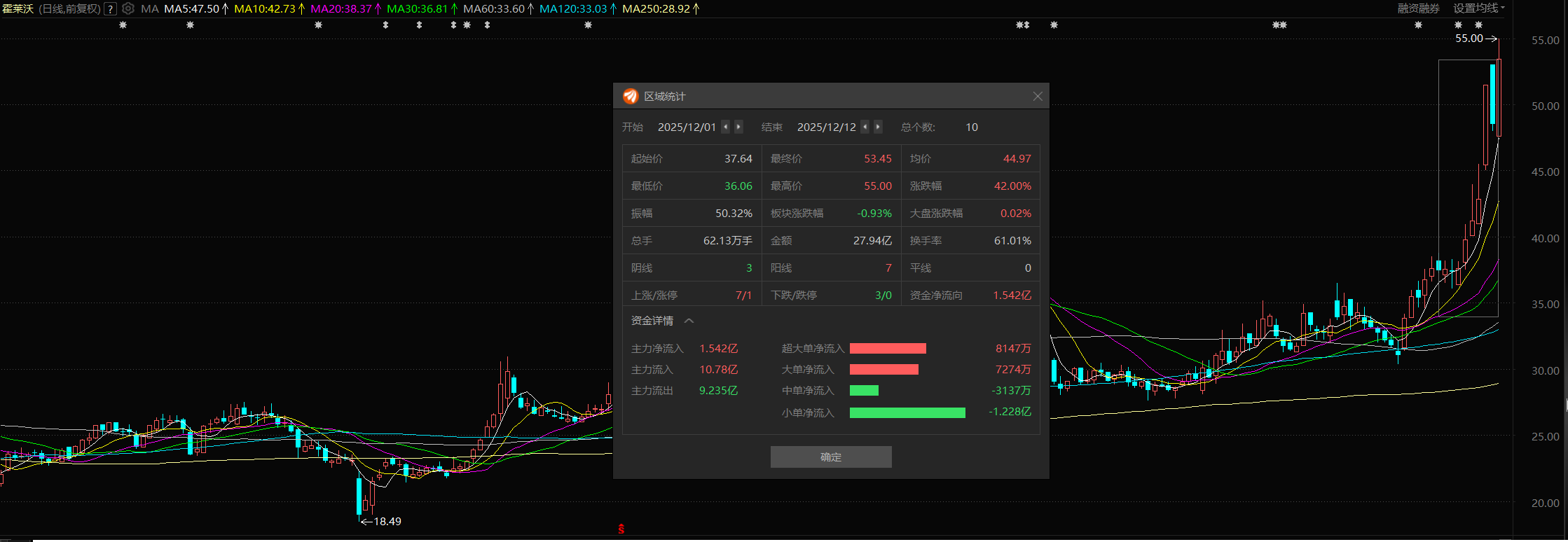Open the 设置均线 dropdown
This screenshot has height=542, width=1568.
pyautogui.click(x=1478, y=8)
